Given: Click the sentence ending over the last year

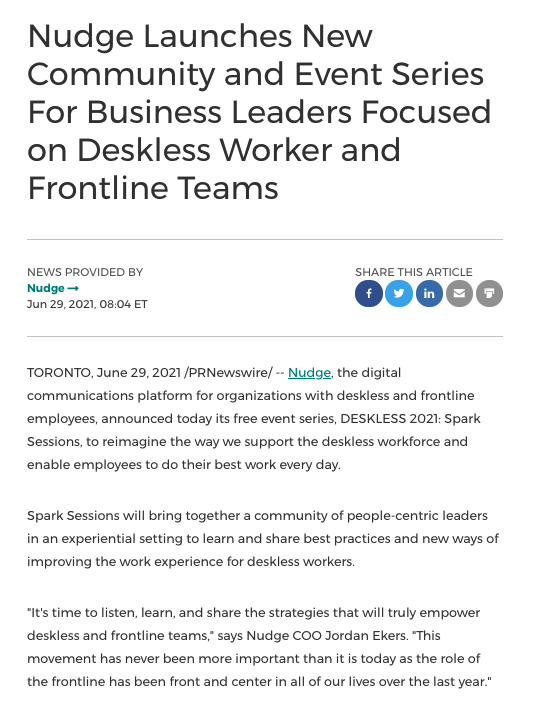Looking at the screenshot, I should tap(259, 659).
